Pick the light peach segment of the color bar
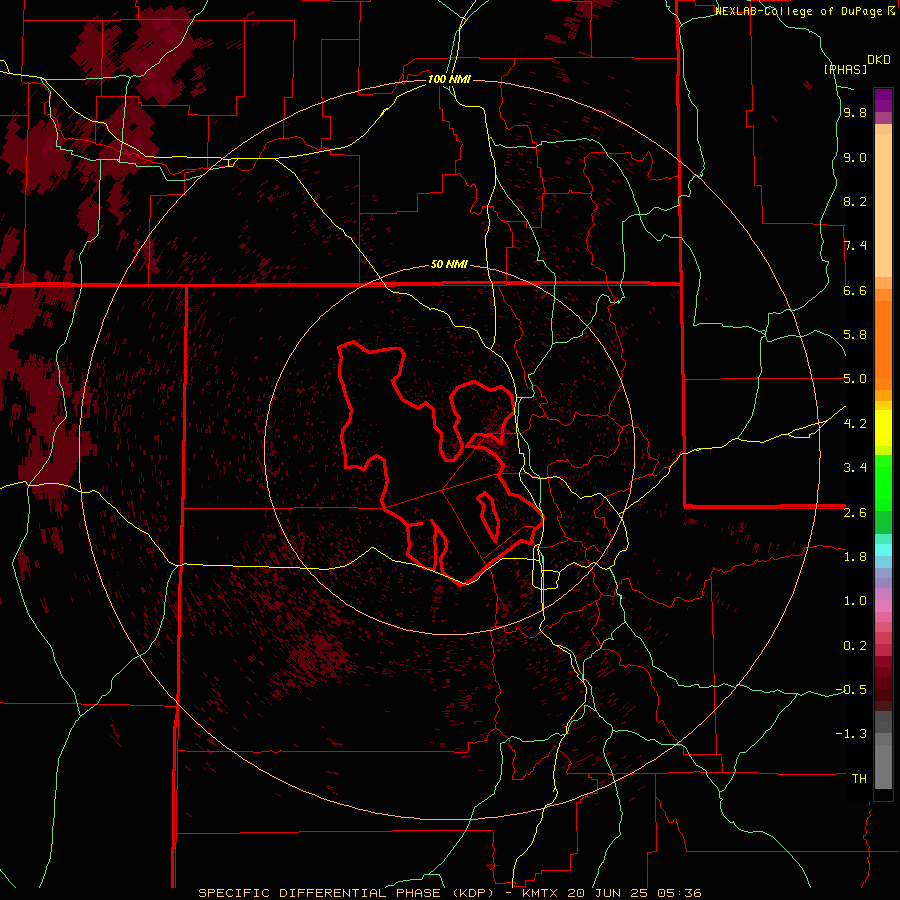 click(x=883, y=205)
